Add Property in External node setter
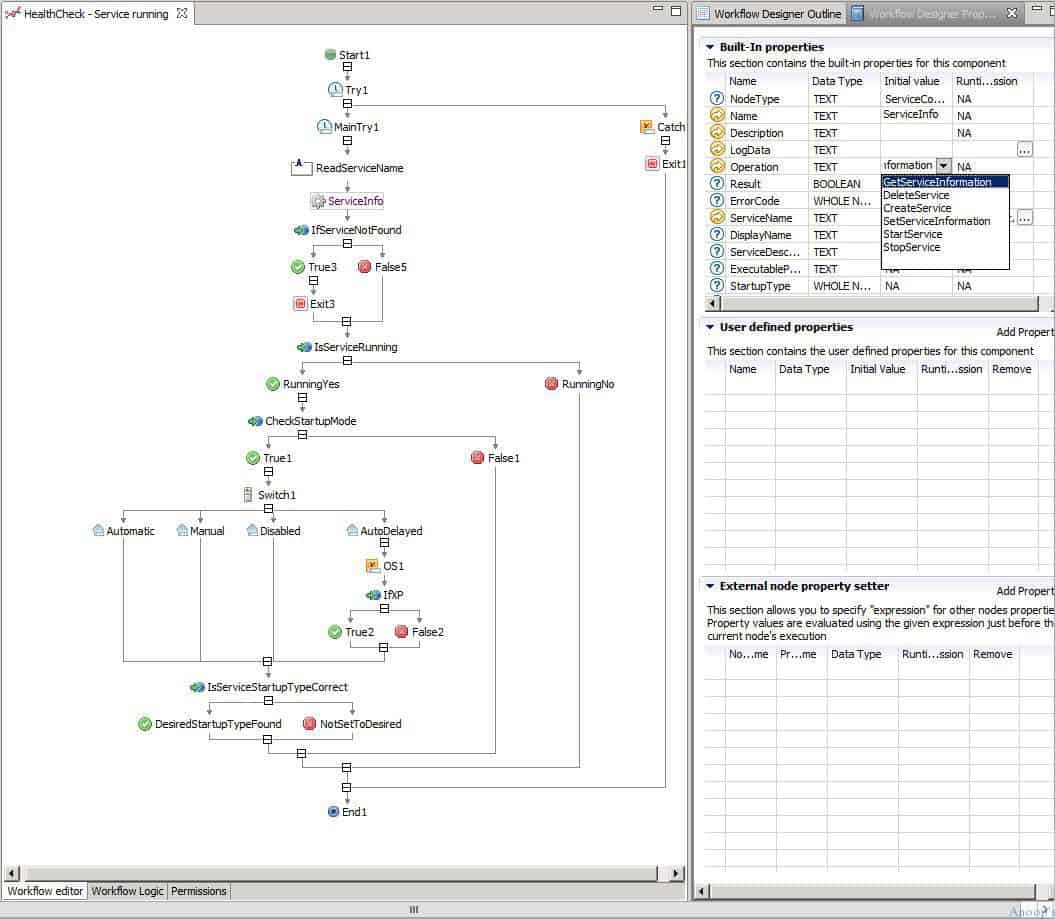 (x=1025, y=591)
